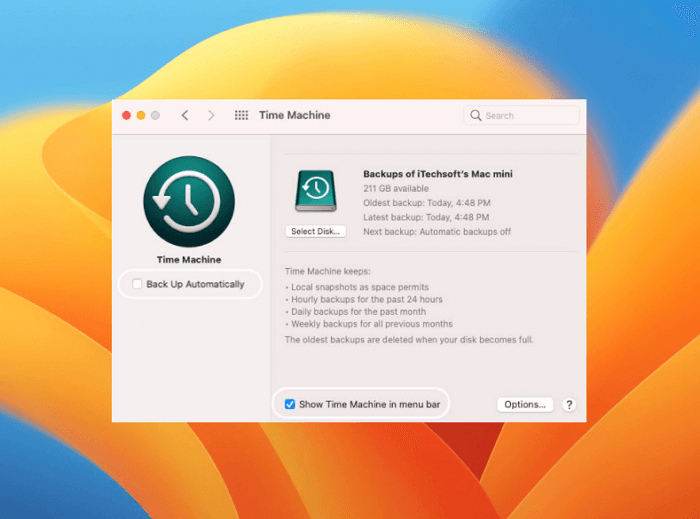Click the Time Machine window title
The height and width of the screenshot is (519, 700).
coord(294,115)
